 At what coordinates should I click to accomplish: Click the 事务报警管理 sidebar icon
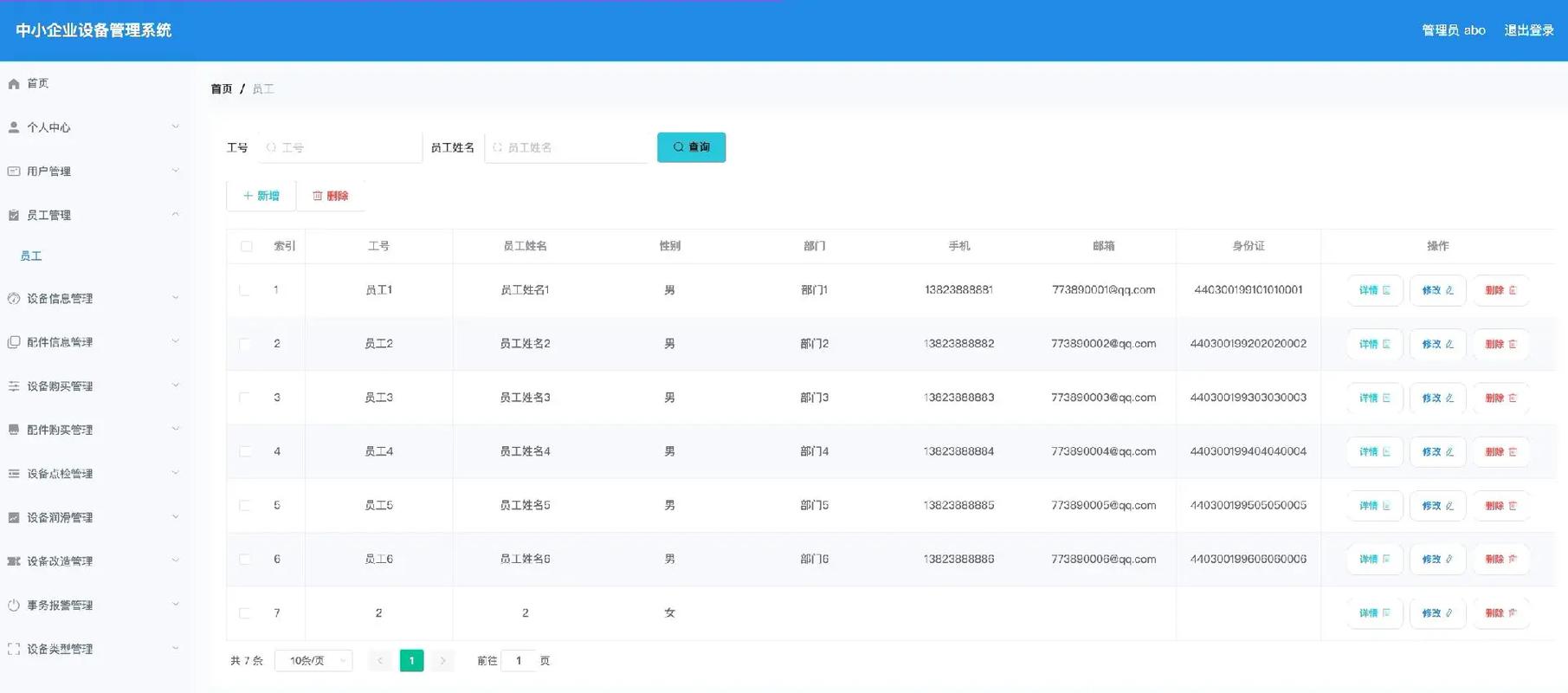[14, 606]
